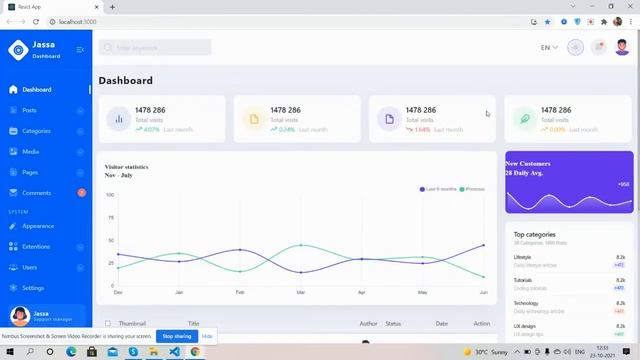The height and width of the screenshot is (360, 640).
Task: Click the search magnifier icon
Action: pyautogui.click(x=108, y=48)
